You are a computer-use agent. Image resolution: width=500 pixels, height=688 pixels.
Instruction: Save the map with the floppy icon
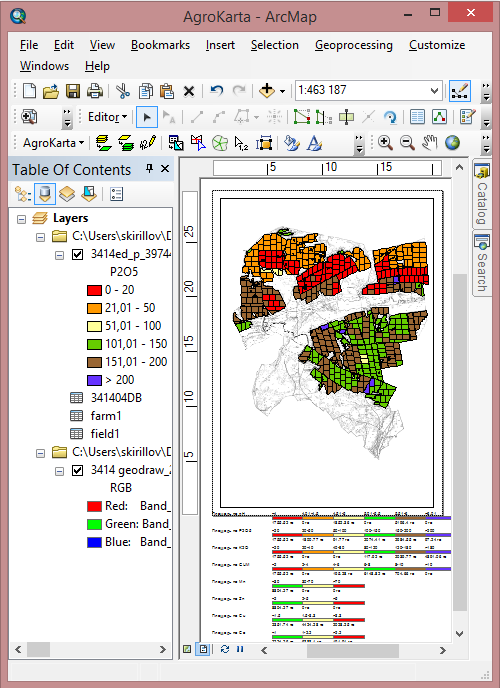point(73,91)
